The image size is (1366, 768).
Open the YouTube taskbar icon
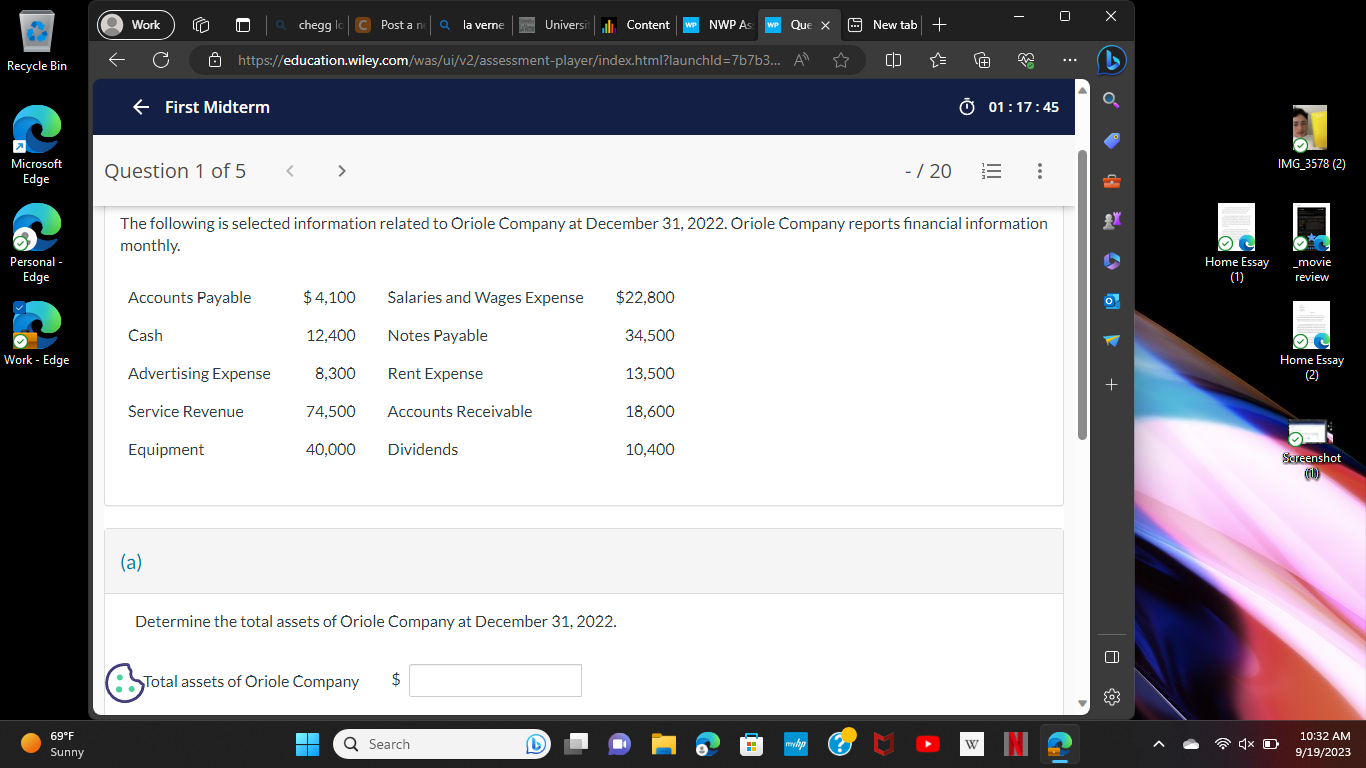927,744
